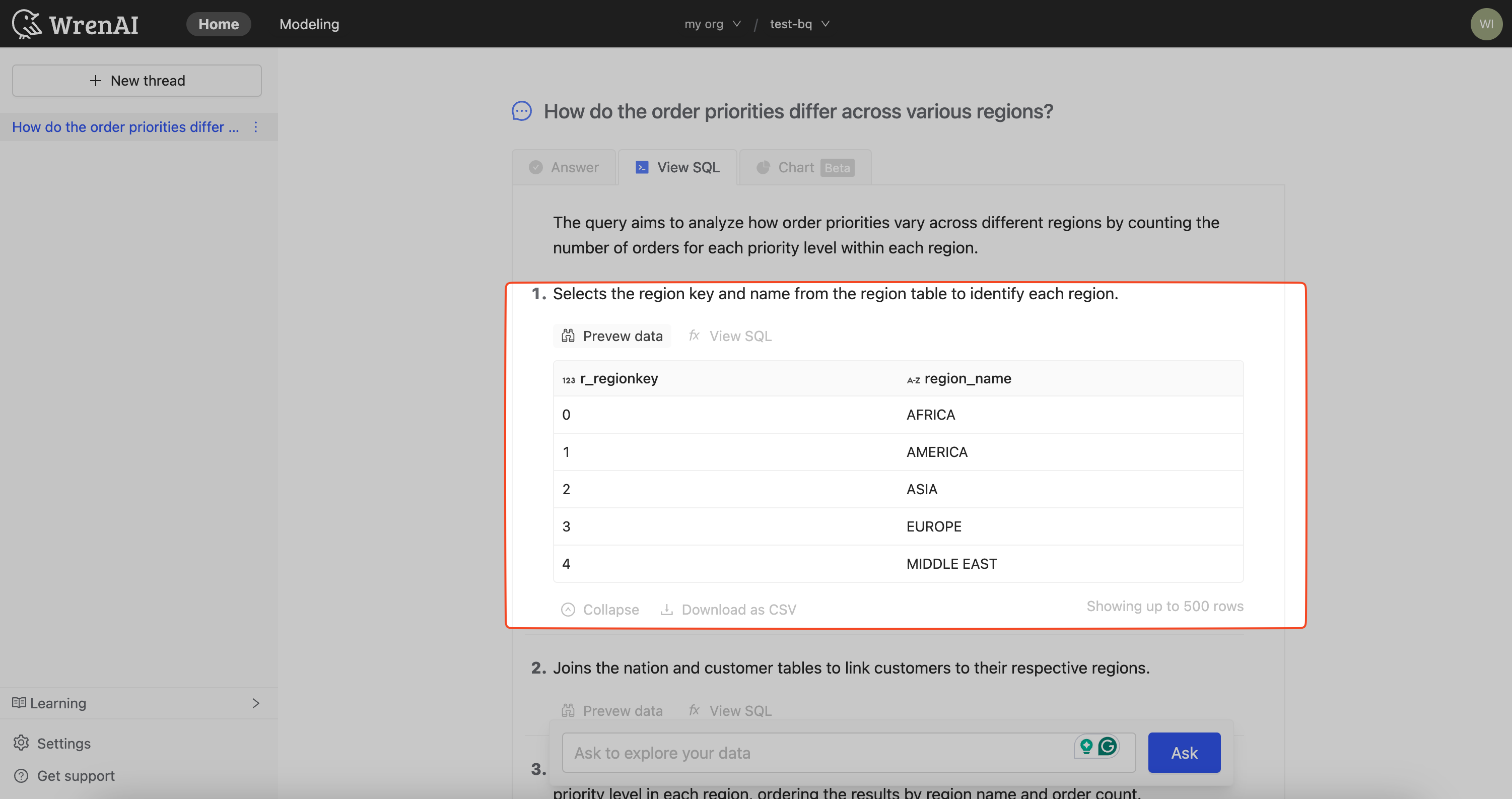Toggle the smiley face question icon
This screenshot has width=1512, height=799.
[521, 110]
